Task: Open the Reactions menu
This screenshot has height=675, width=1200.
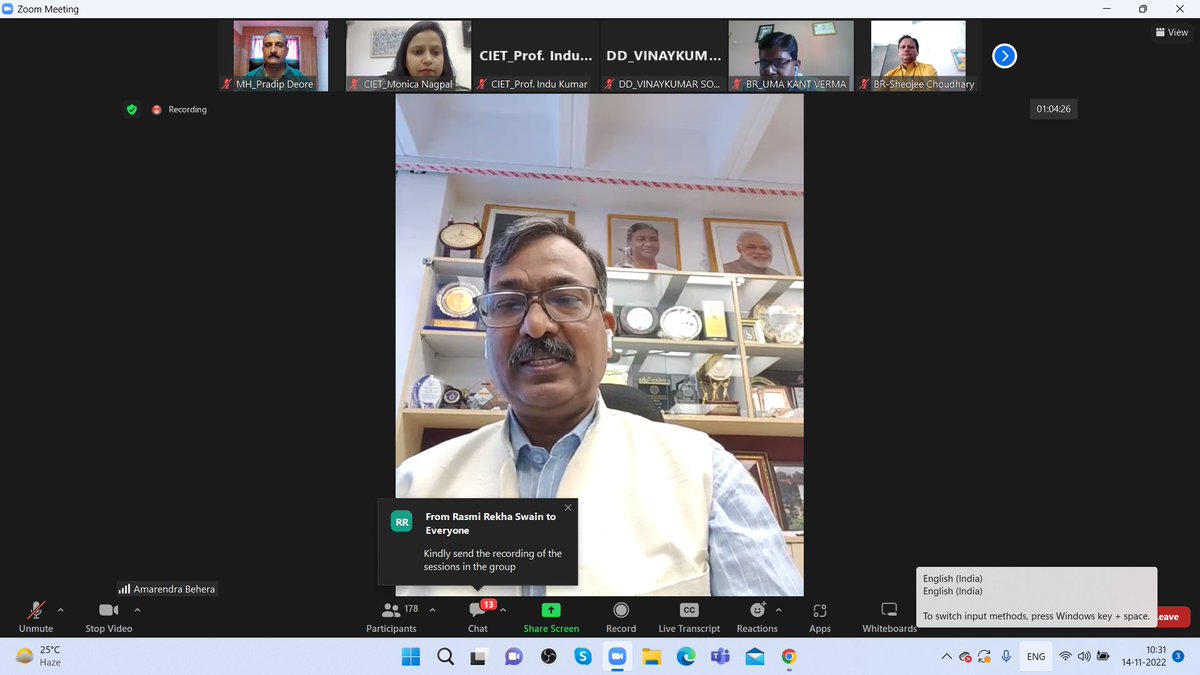Action: (x=757, y=616)
